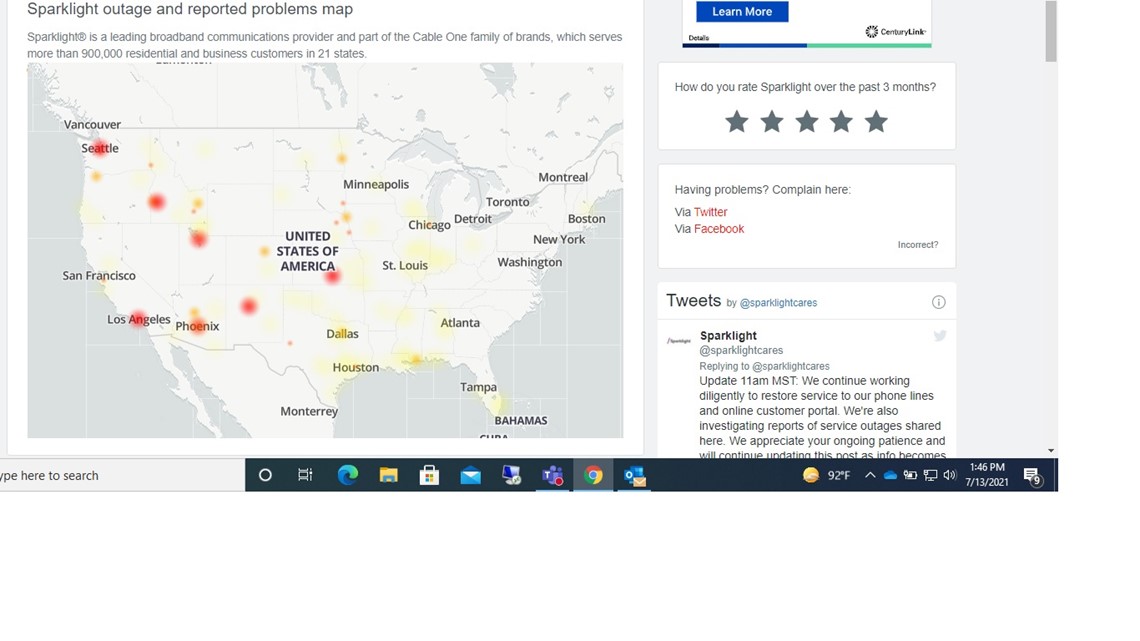
Task: Click the Monterrey label on the map
Action: tap(309, 411)
